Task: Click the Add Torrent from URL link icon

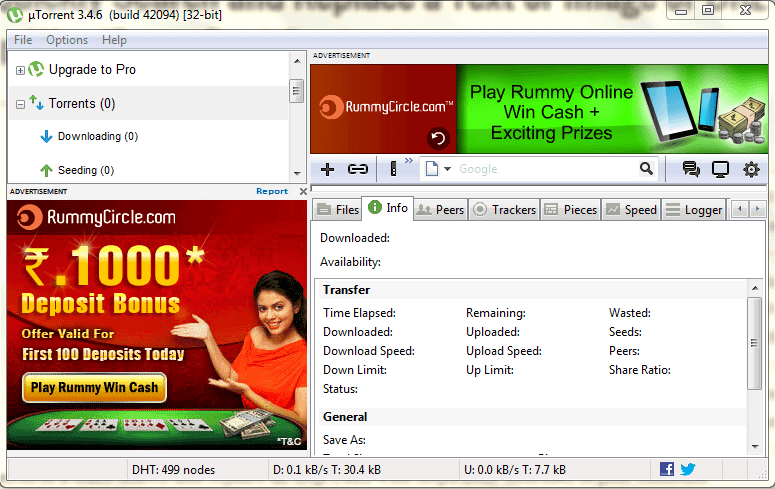Action: [357, 170]
